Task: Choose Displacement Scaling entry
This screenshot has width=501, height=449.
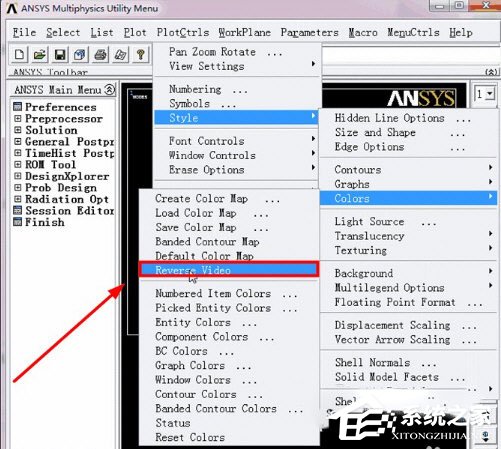Action: pos(408,325)
